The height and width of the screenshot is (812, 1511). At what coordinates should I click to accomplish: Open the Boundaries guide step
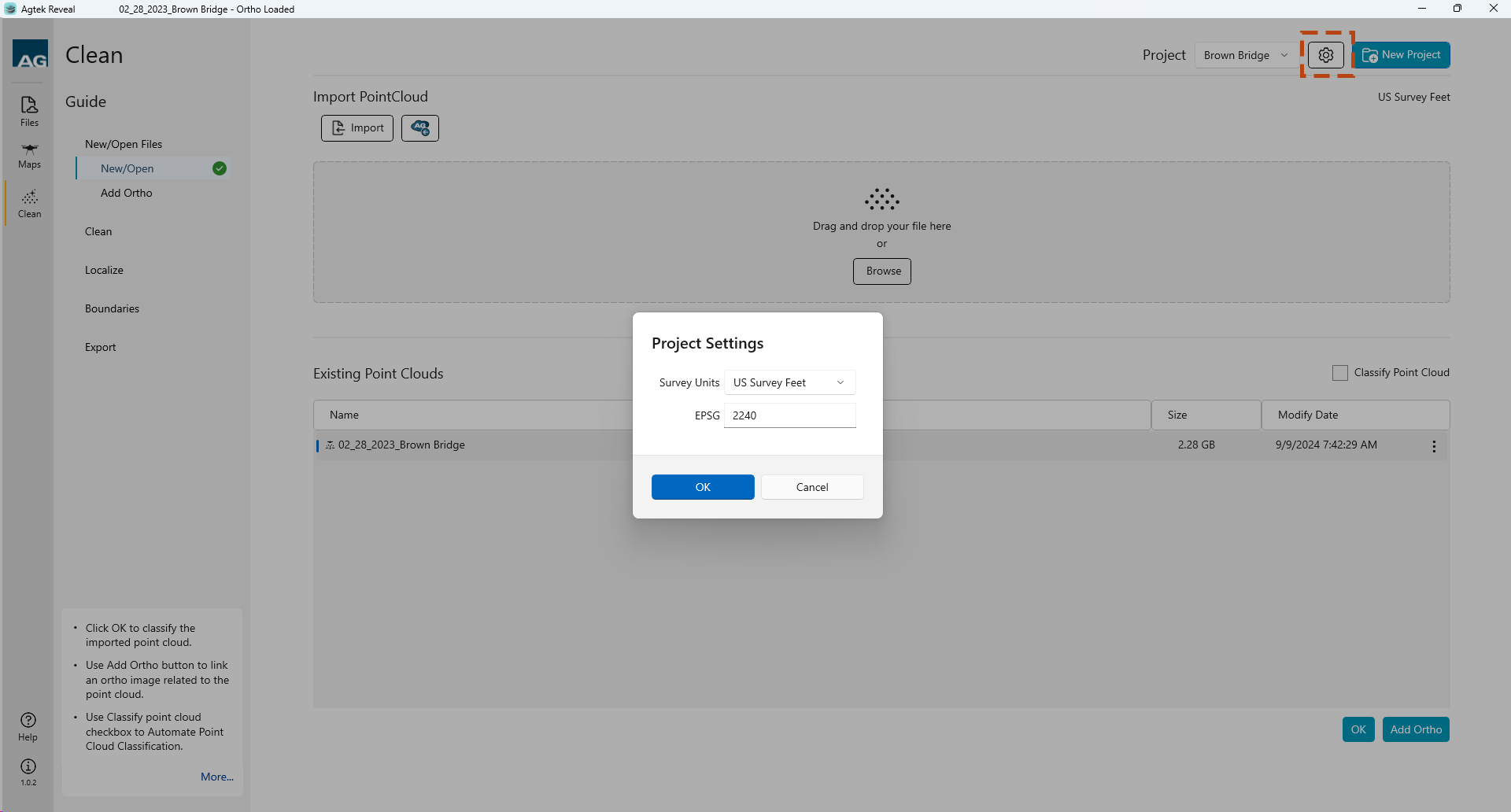pos(112,308)
